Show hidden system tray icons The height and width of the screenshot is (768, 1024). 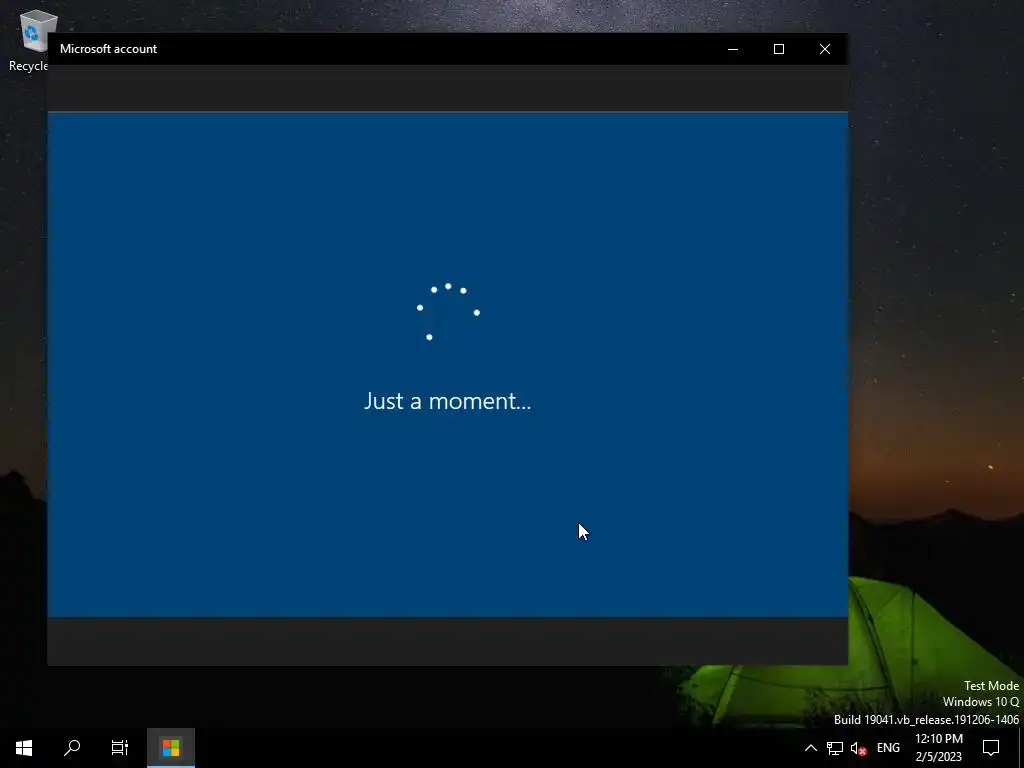810,748
